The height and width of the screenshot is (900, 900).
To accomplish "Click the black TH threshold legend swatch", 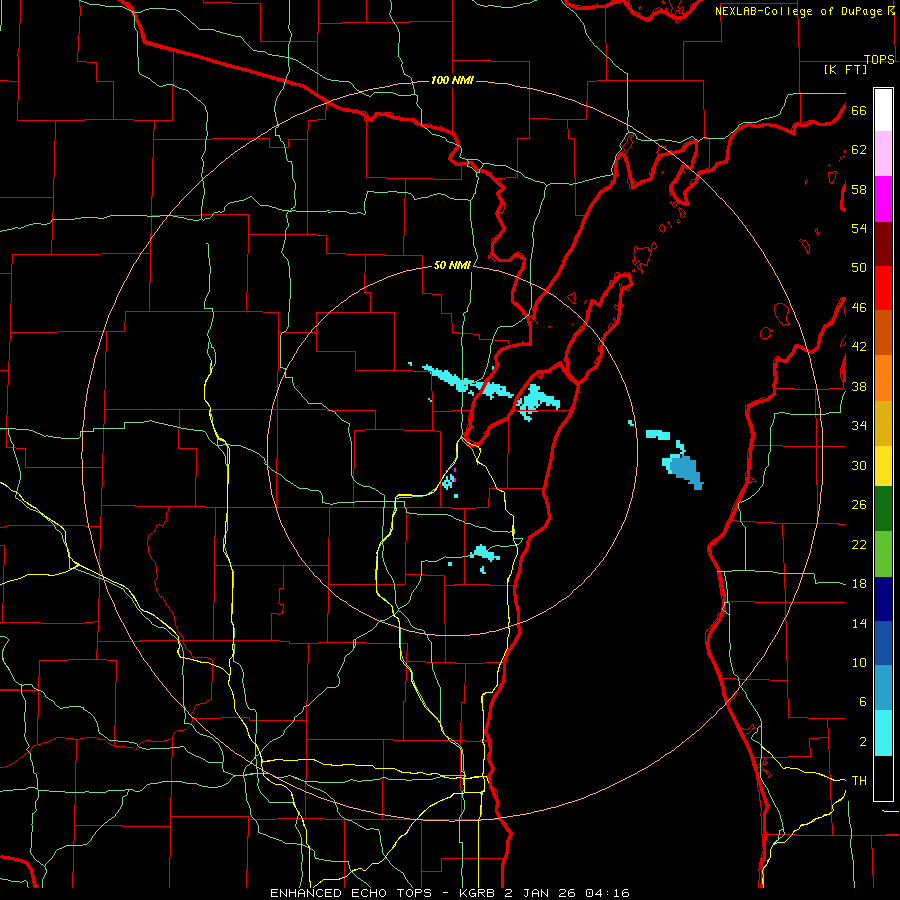I will pyautogui.click(x=883, y=778).
